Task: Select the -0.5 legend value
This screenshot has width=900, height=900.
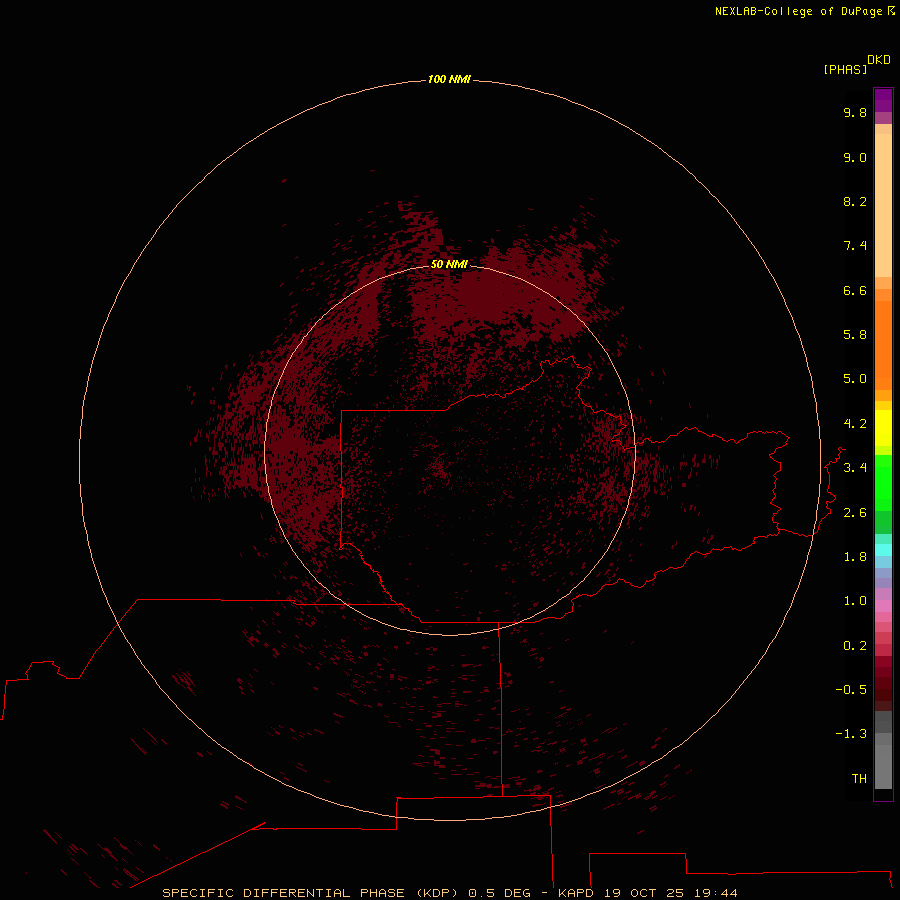Action: tap(851, 690)
